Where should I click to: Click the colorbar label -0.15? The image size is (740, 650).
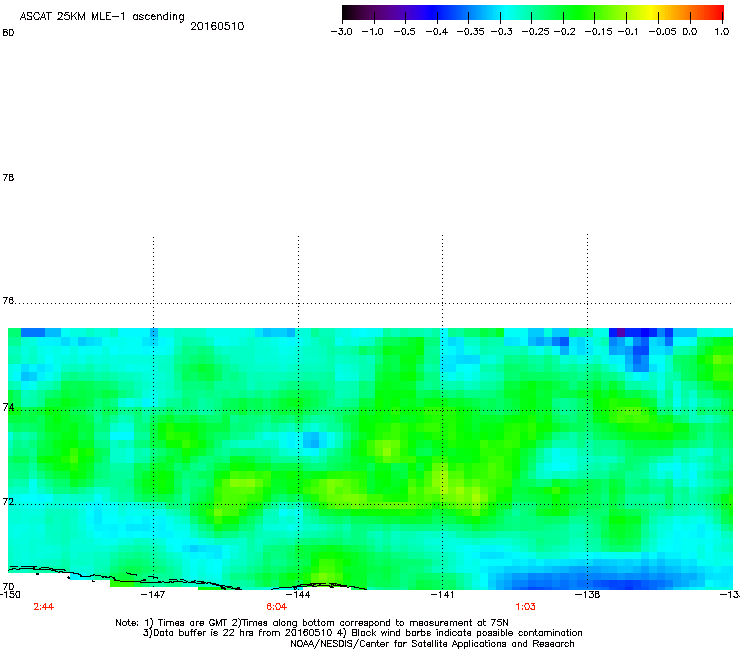point(598,32)
